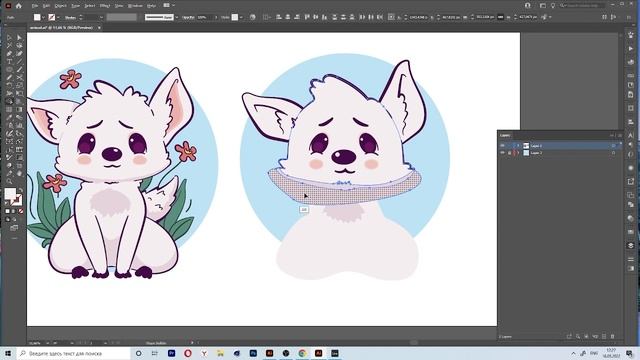
Task: Open the stroke weight dropdown
Action: click(102, 18)
